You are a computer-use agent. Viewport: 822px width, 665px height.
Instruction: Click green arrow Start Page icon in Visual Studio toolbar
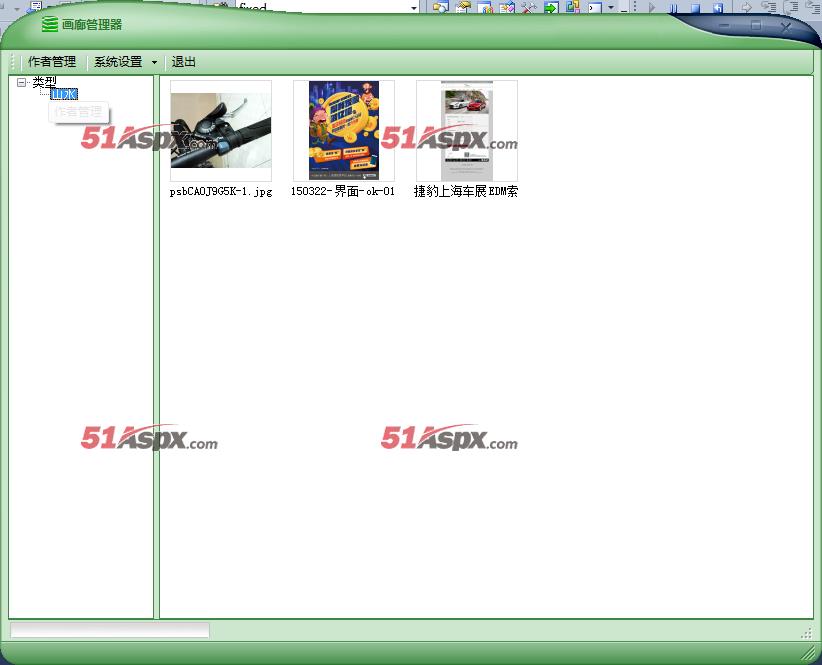551,7
